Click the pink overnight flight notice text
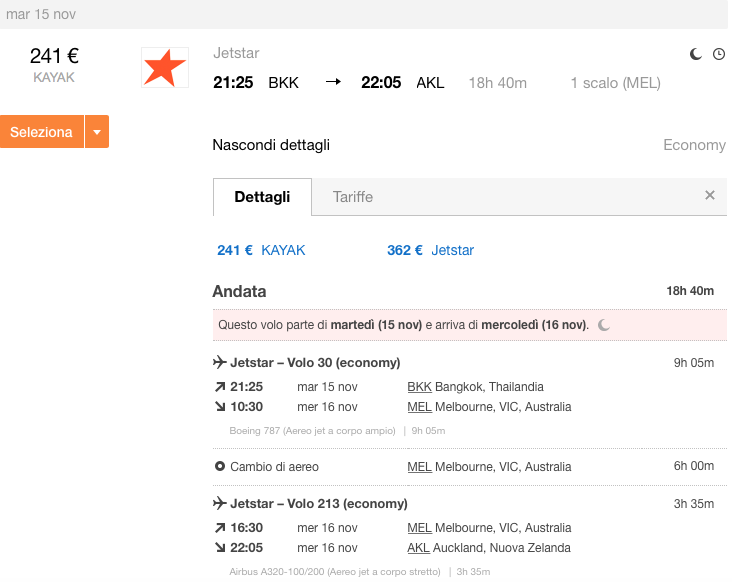This screenshot has height=582, width=732. coord(403,325)
